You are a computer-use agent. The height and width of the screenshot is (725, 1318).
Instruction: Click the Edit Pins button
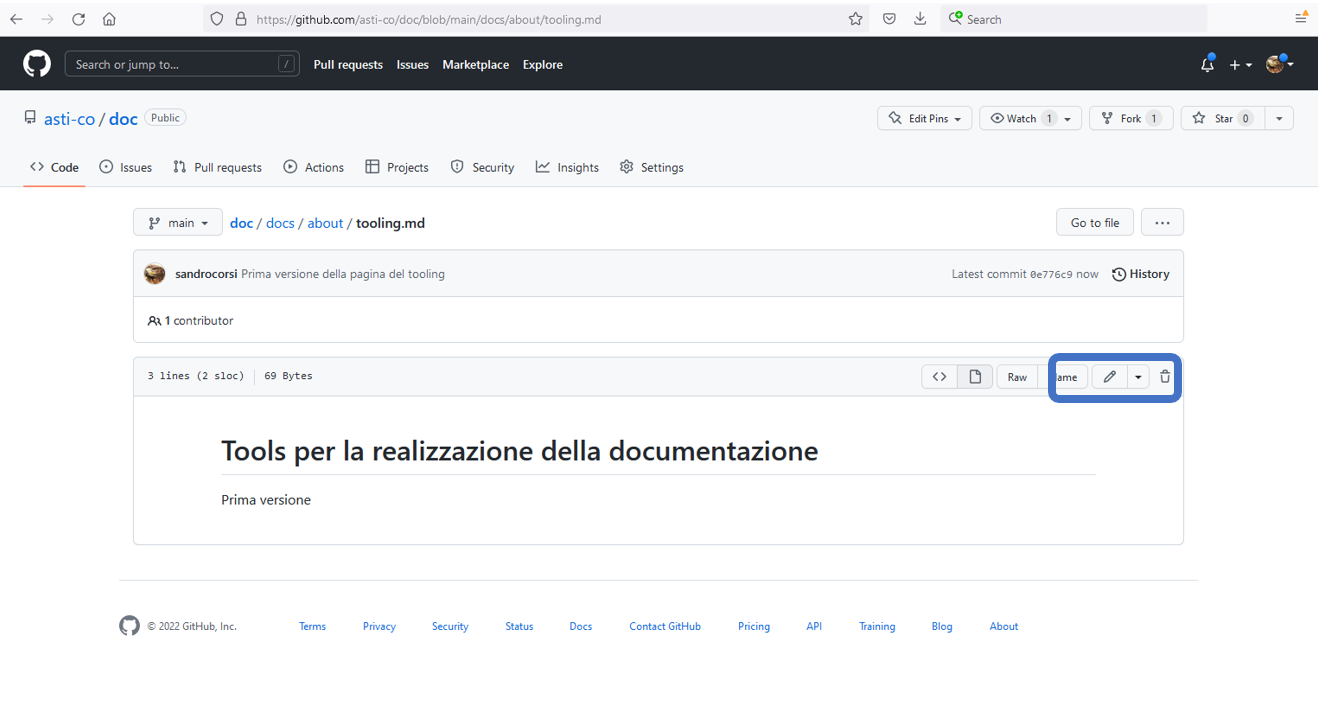point(925,118)
